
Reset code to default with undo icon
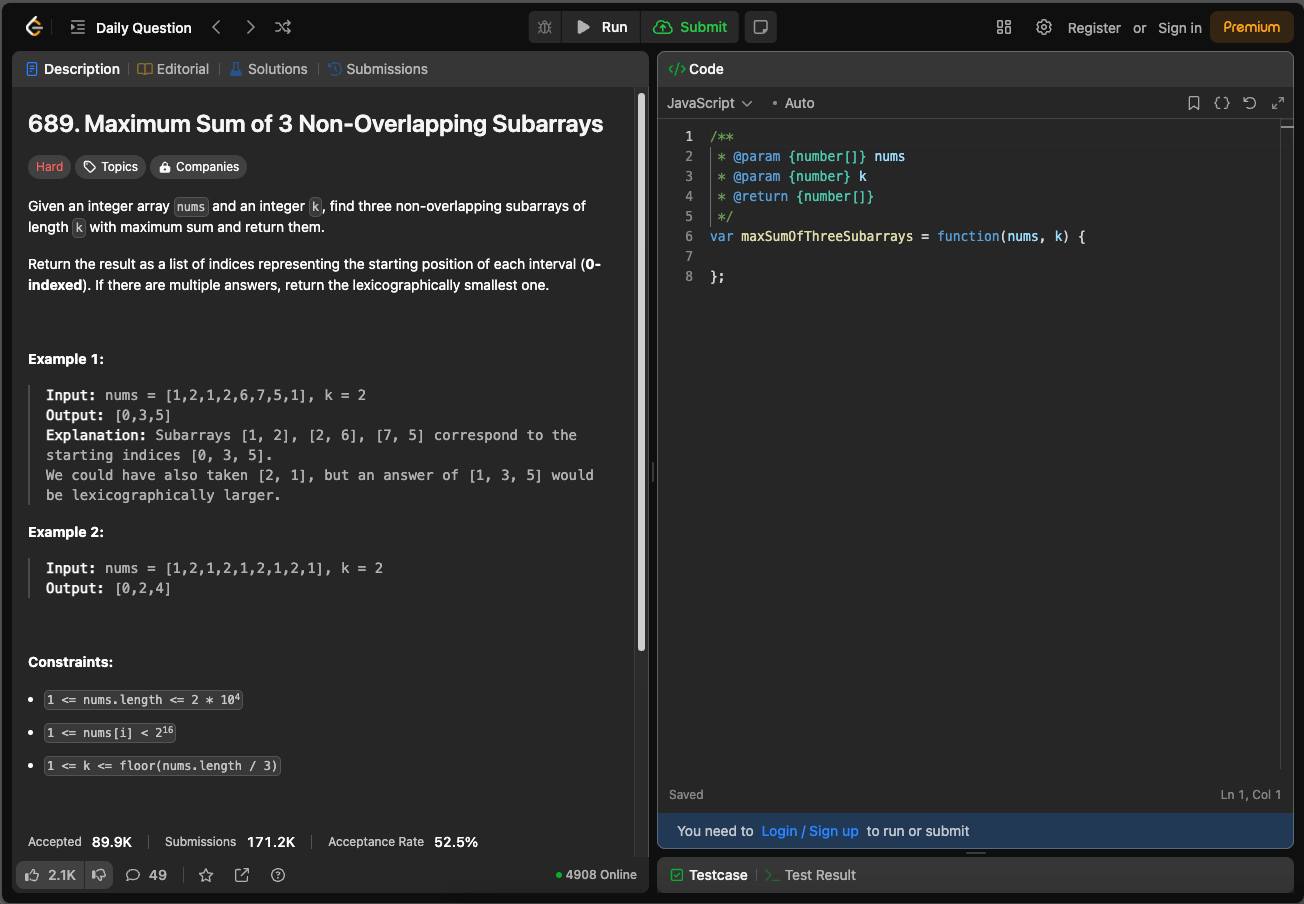click(1250, 103)
